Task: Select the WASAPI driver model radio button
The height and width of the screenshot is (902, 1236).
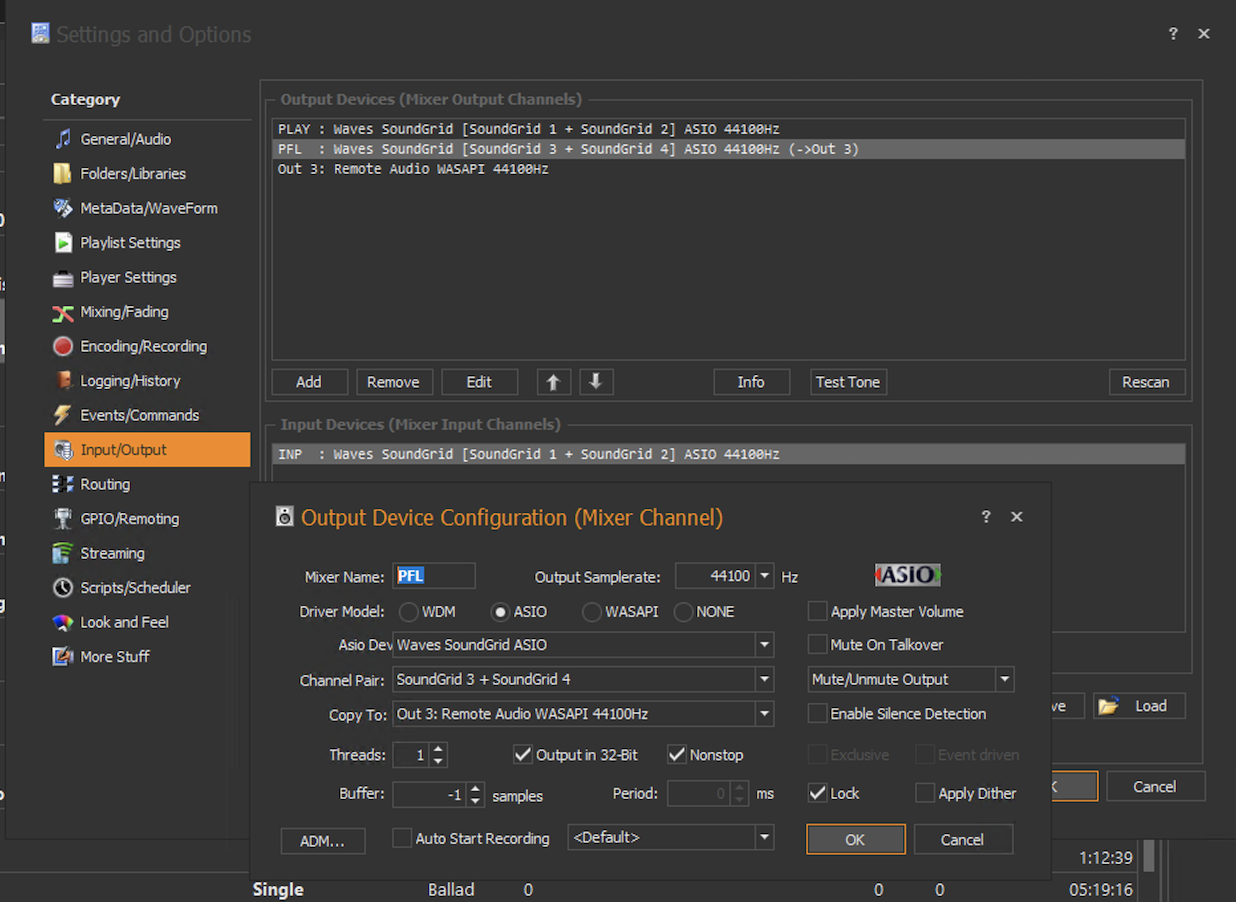Action: (x=591, y=612)
